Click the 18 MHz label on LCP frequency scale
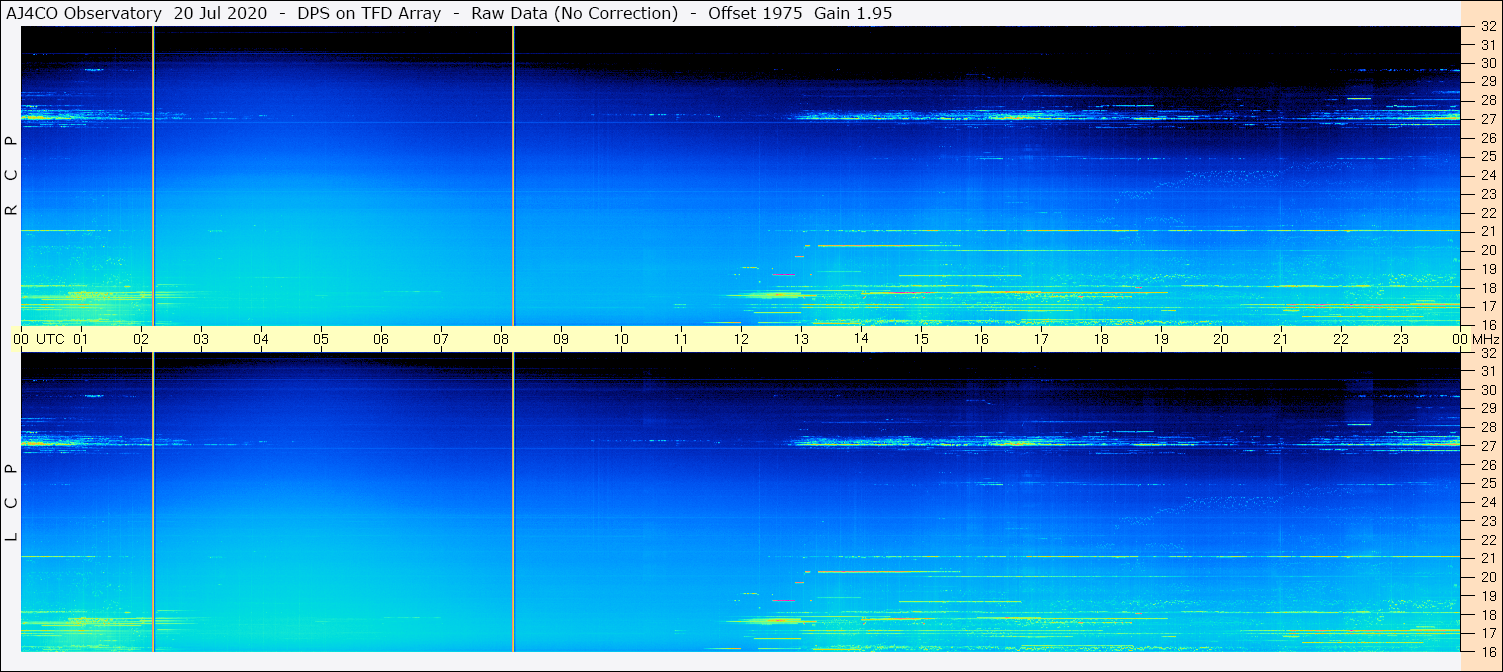 pyautogui.click(x=1488, y=615)
